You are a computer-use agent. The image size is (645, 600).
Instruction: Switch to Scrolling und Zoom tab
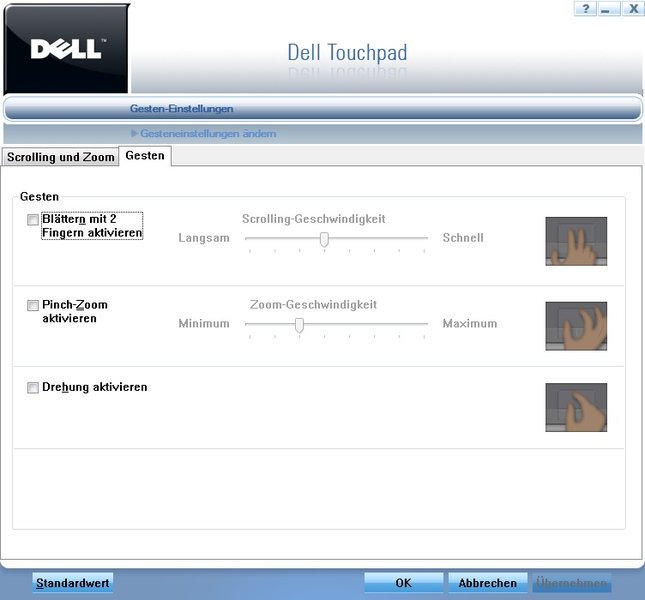coord(60,157)
